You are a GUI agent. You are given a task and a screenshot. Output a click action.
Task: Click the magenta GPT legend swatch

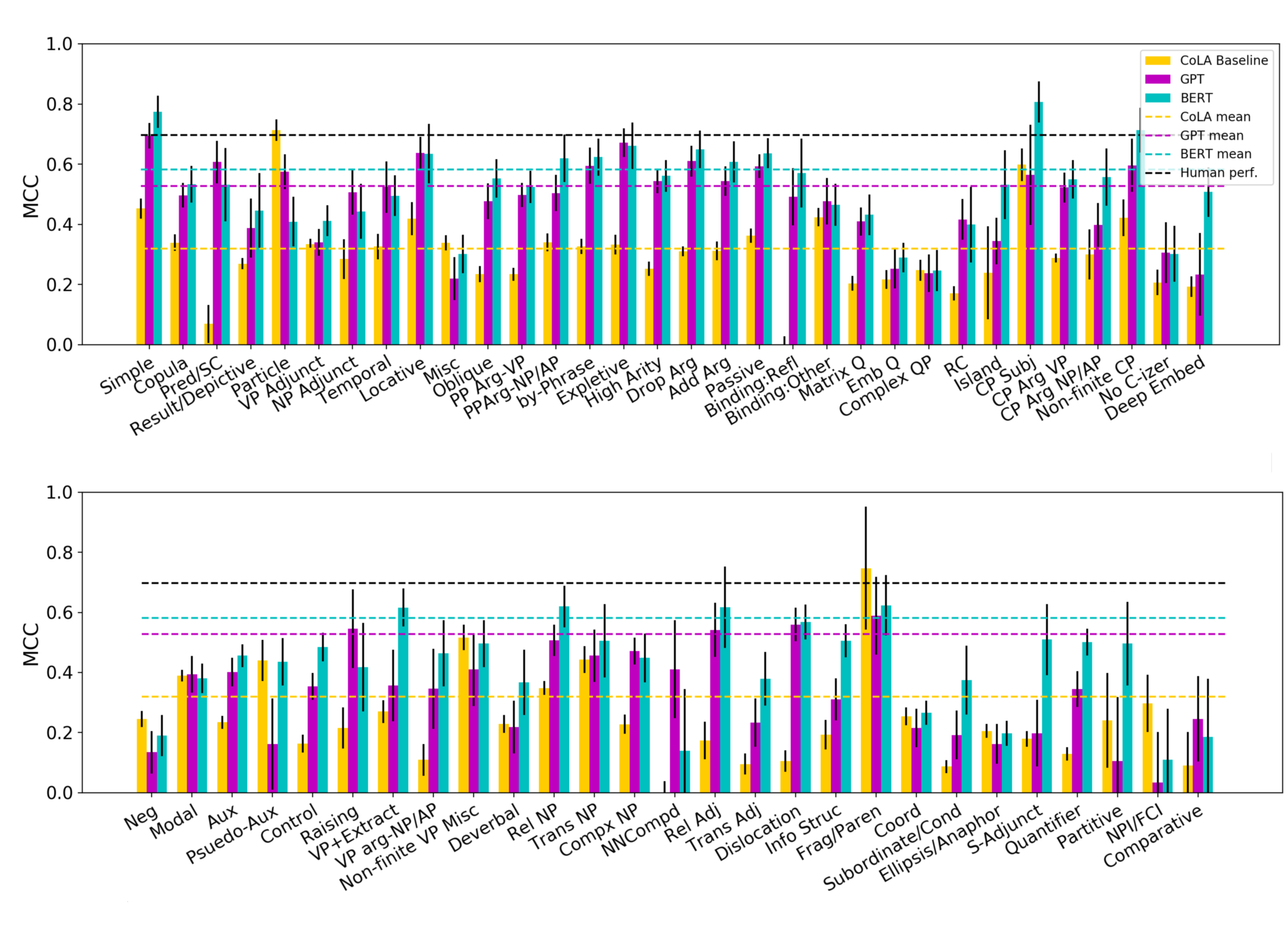pyautogui.click(x=1157, y=79)
